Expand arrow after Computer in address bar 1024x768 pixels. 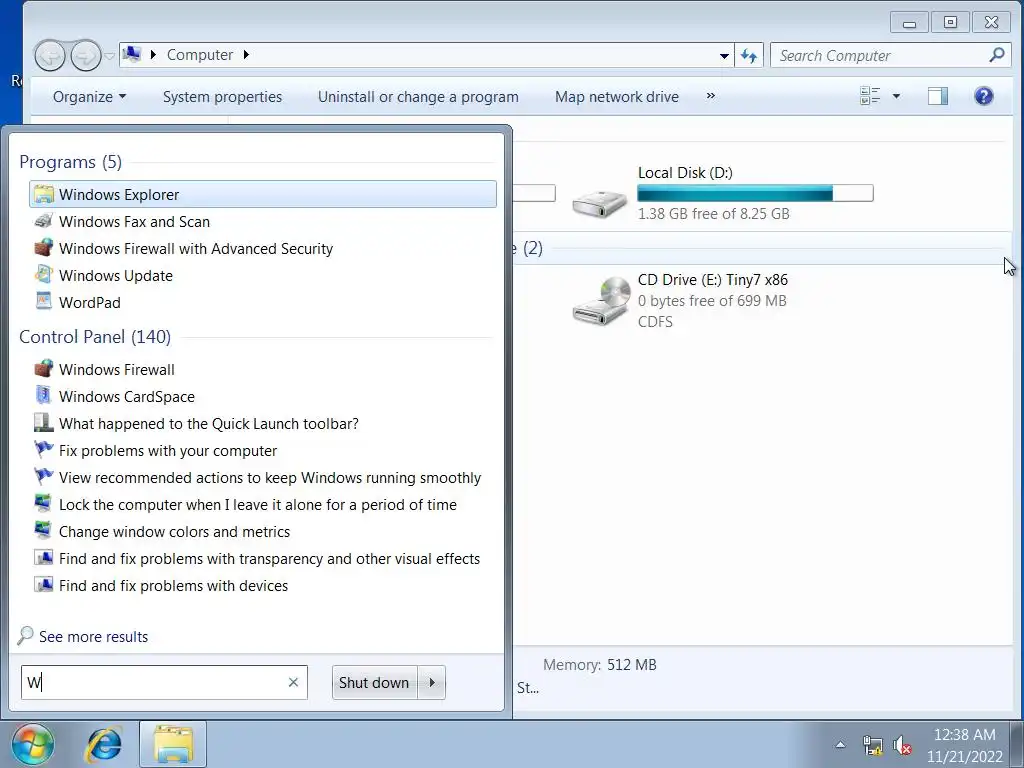246,55
